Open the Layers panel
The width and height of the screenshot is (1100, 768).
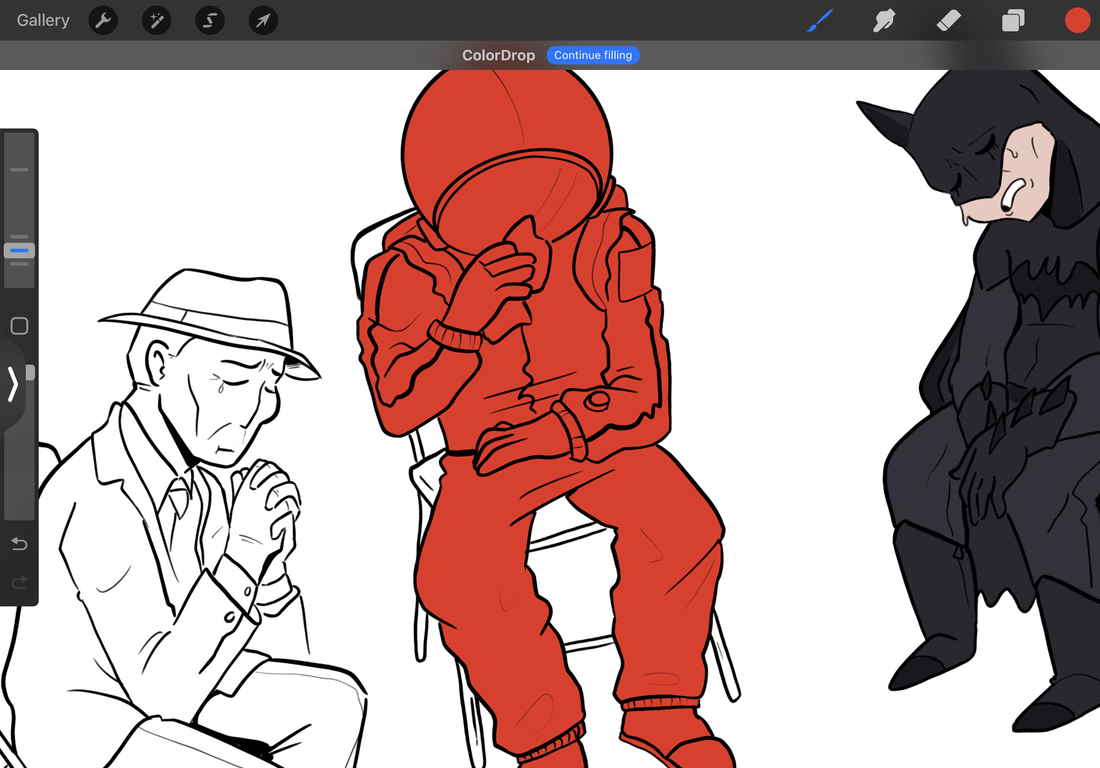point(1013,20)
